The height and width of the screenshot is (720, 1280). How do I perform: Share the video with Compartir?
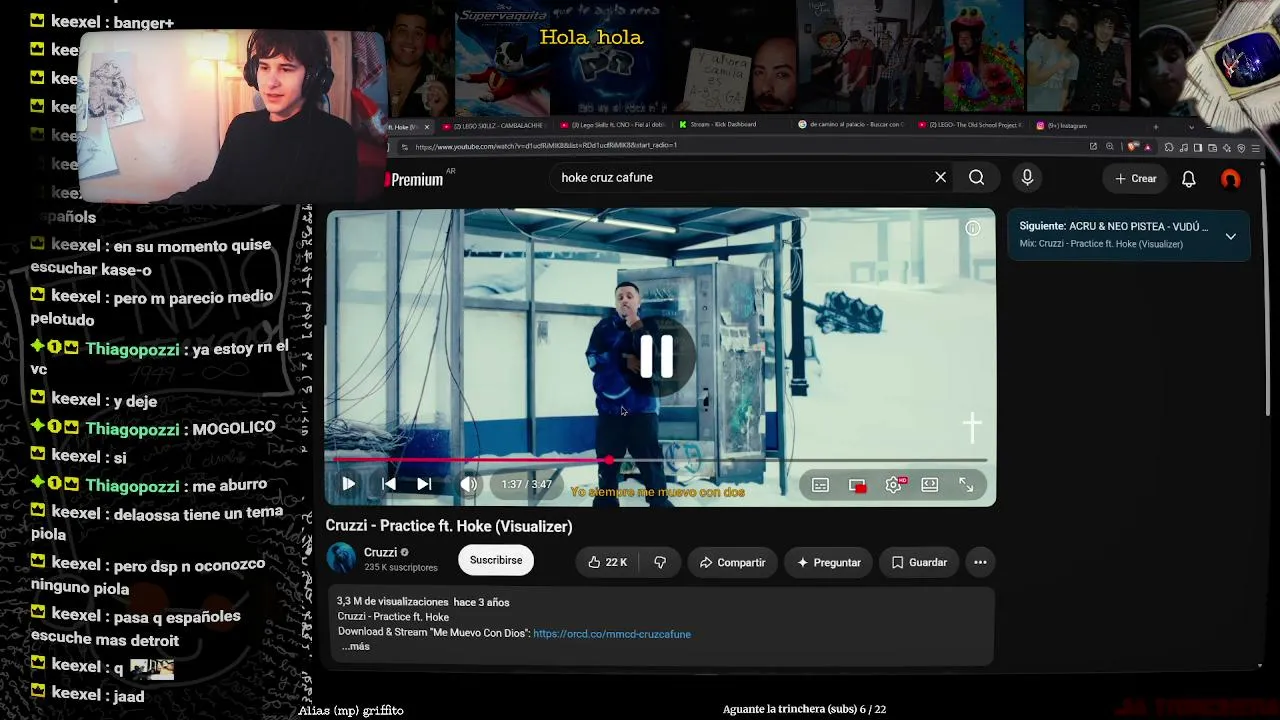tap(732, 562)
